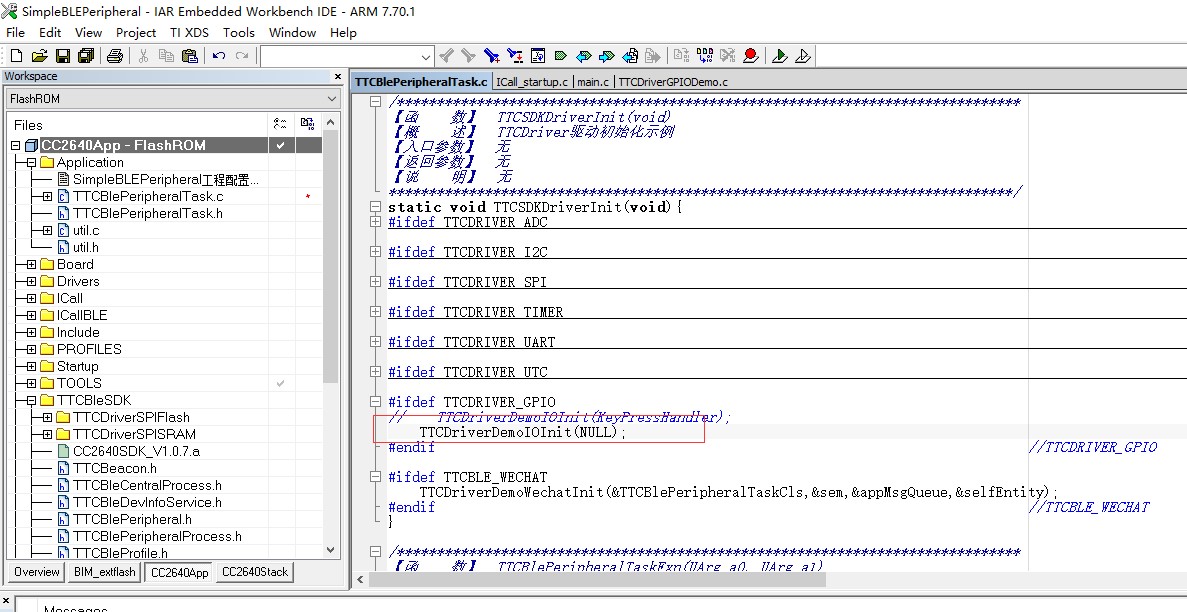Click the Compile toolbar icon
1187x612 pixels.
681,56
